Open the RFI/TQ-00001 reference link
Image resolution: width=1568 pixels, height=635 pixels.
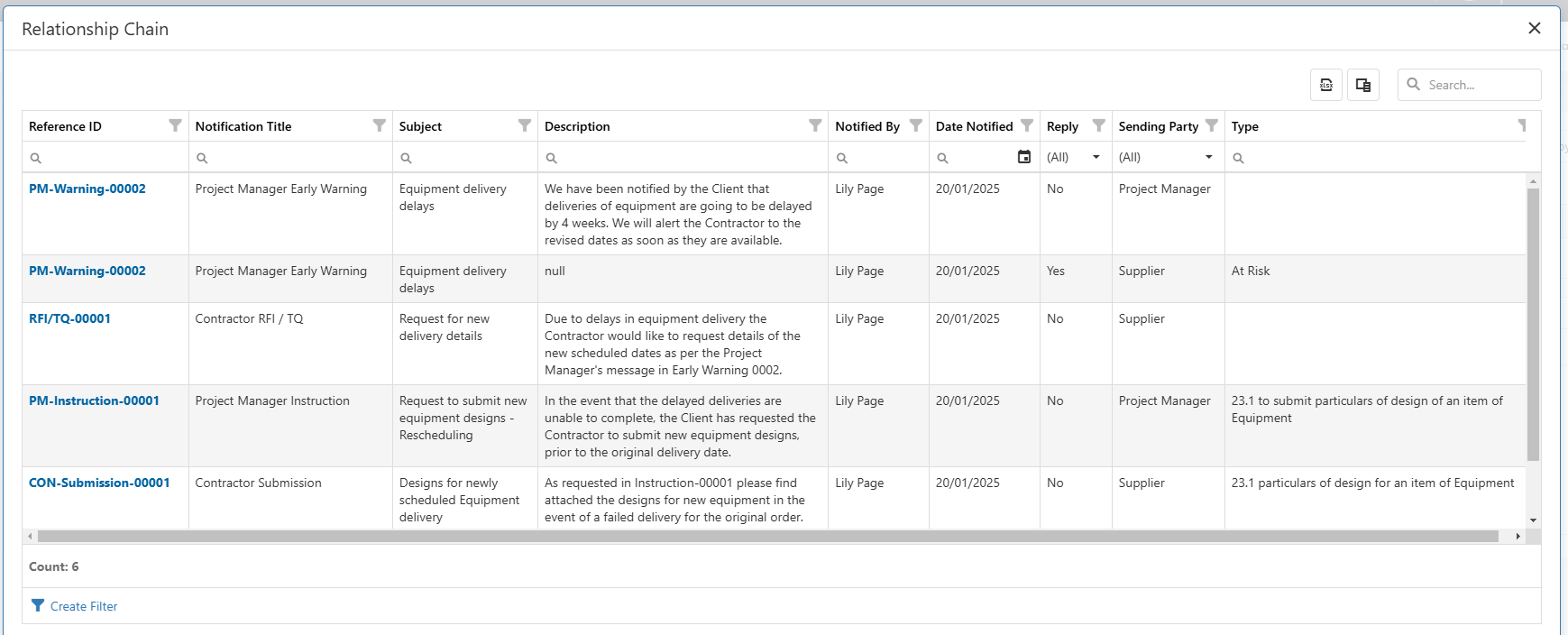[69, 318]
